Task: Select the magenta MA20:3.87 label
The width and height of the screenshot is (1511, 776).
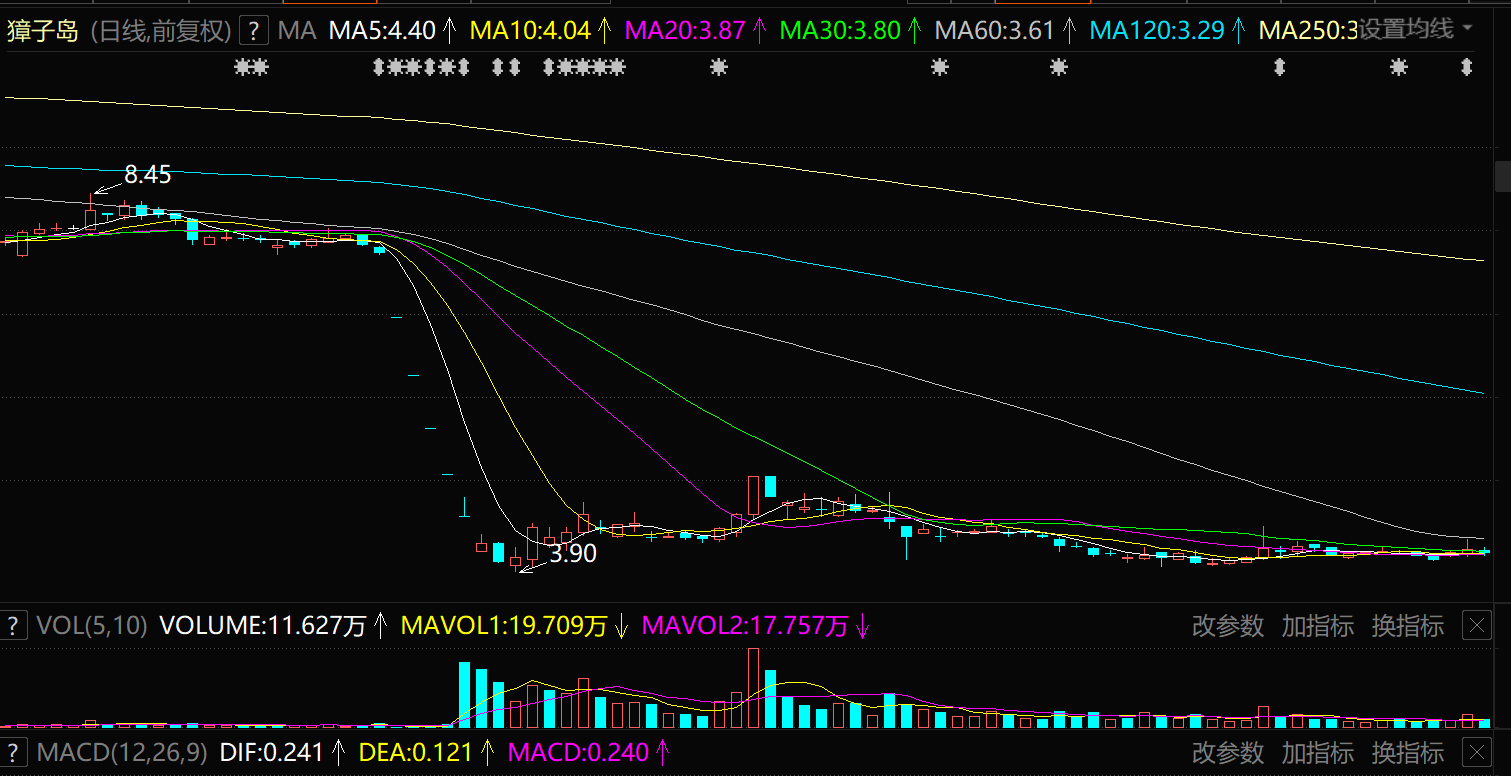Action: [x=685, y=31]
